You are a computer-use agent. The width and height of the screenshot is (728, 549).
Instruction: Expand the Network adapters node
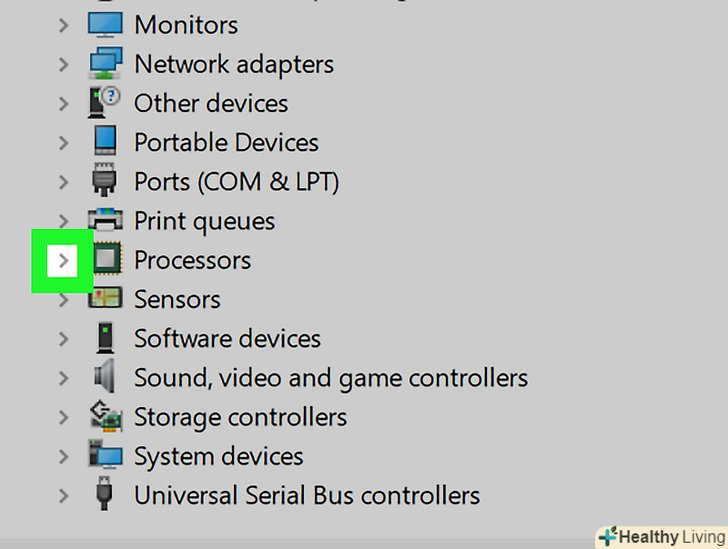coord(63,64)
